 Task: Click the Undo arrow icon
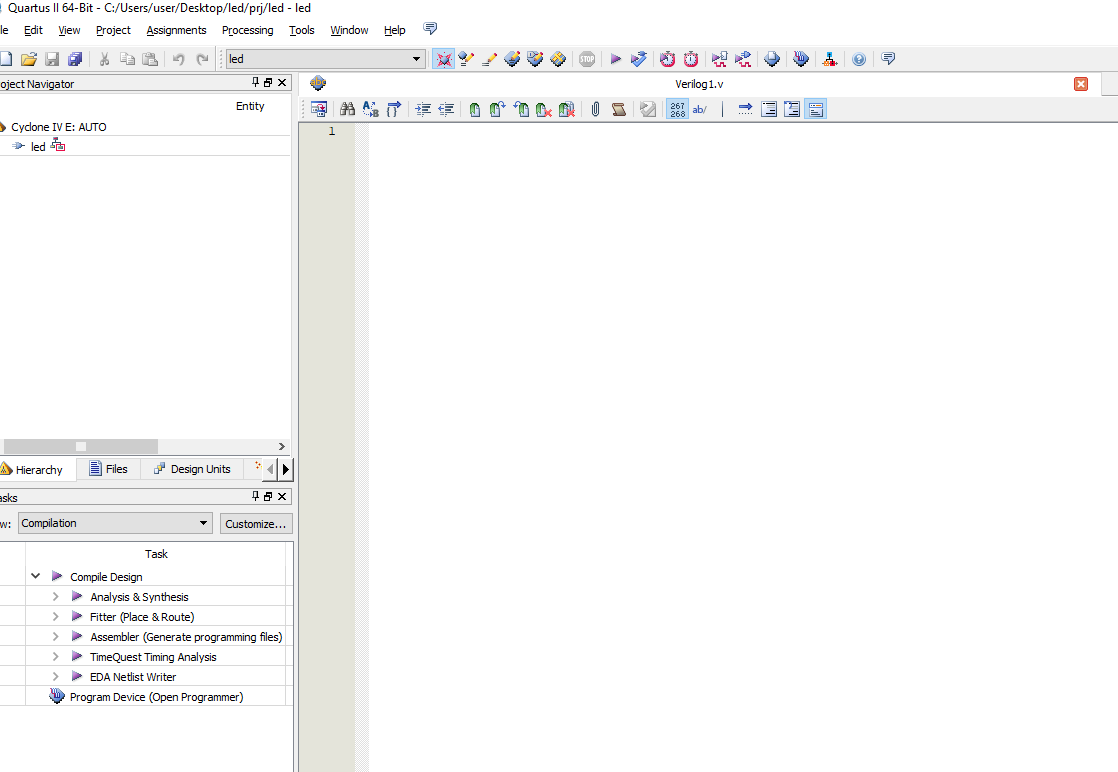[x=179, y=59]
